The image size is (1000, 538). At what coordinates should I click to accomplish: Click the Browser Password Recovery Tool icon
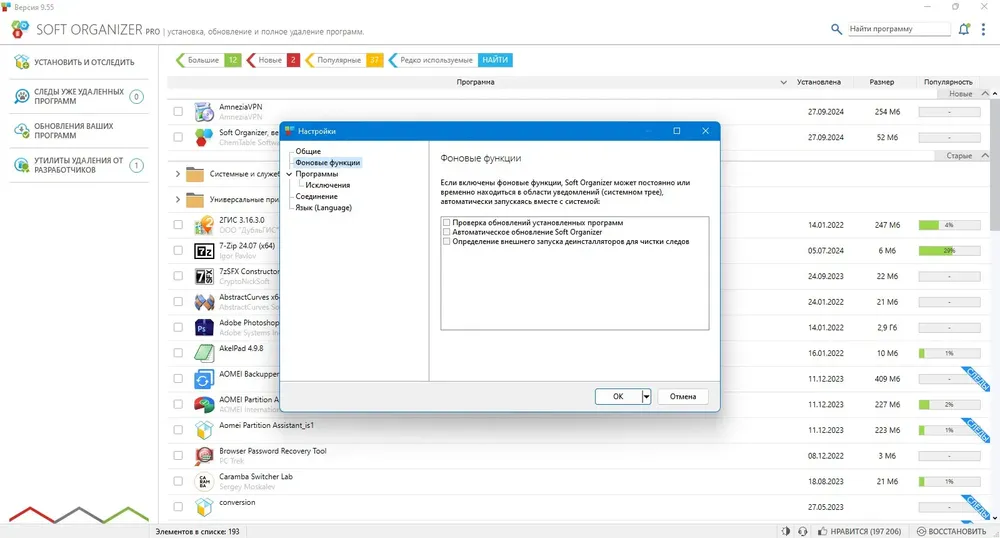[x=203, y=456]
